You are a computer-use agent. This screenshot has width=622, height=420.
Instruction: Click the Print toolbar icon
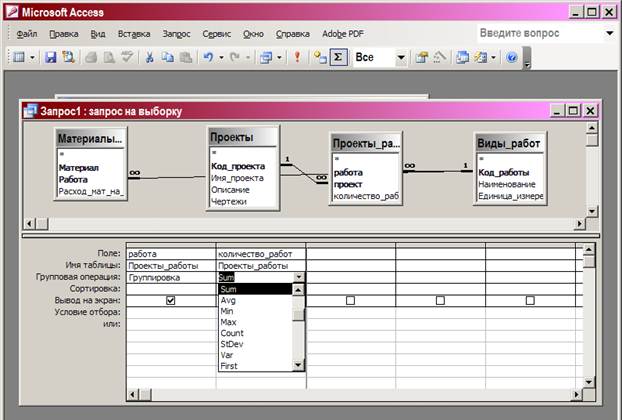[x=92, y=58]
